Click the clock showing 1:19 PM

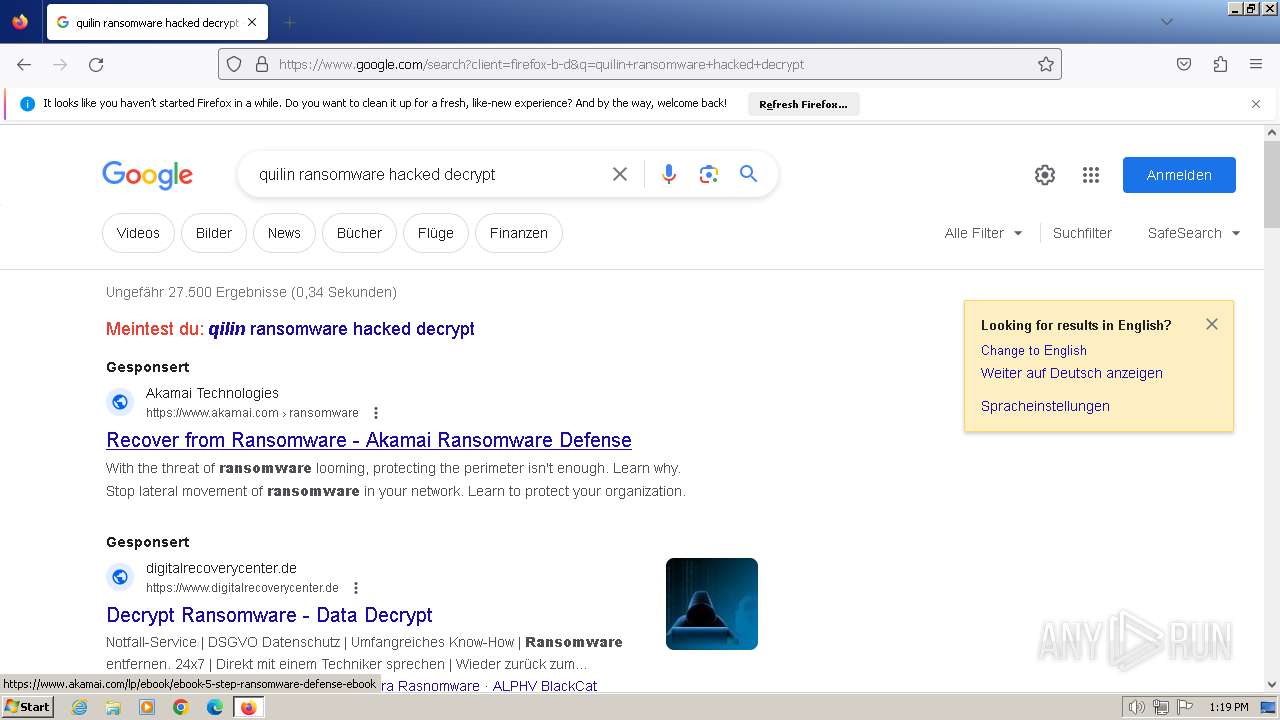tap(1228, 707)
